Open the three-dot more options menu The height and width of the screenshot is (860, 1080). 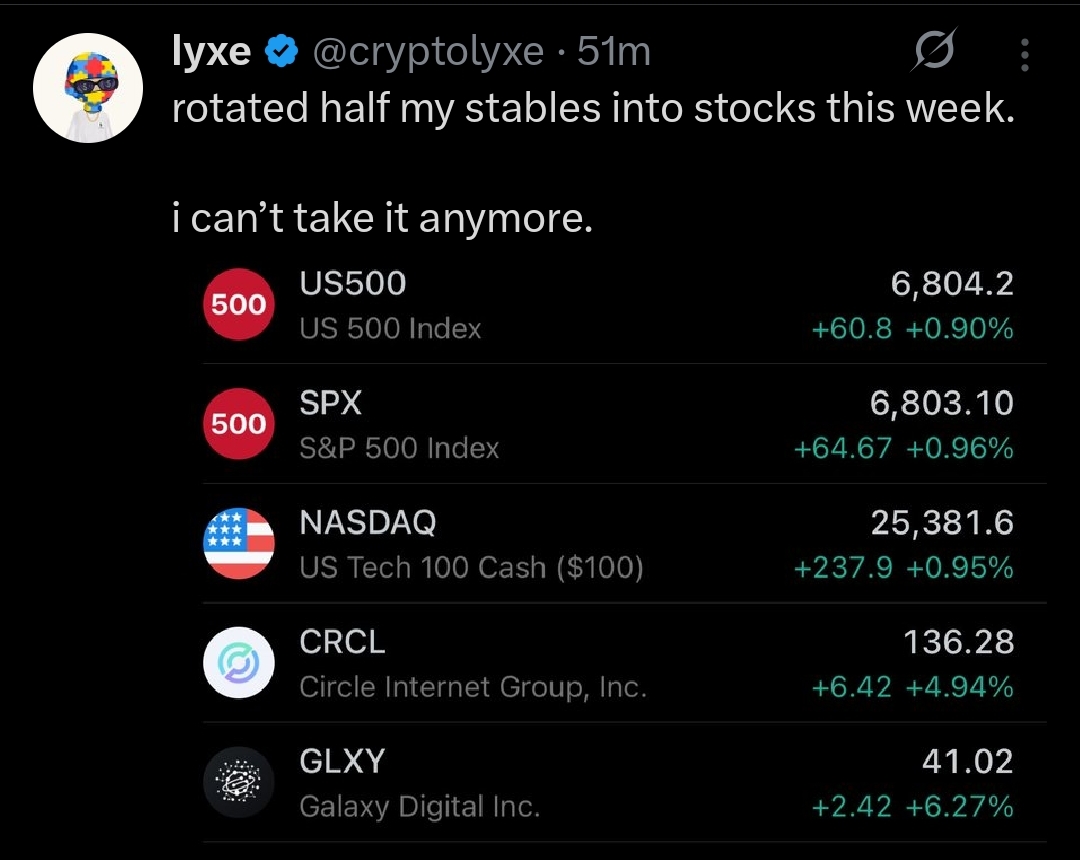tap(1024, 56)
